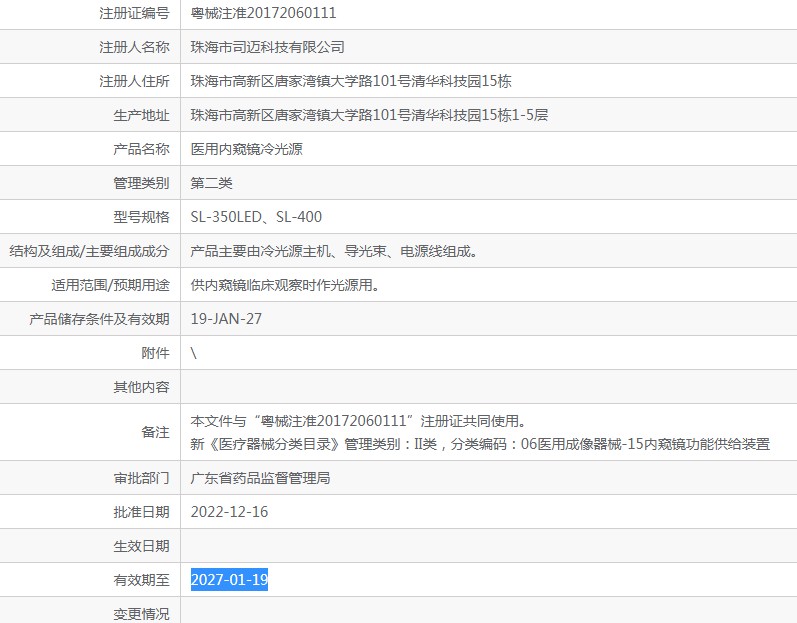The width and height of the screenshot is (797, 623).
Task: Click the management category value 第二类
Action: pos(211,183)
